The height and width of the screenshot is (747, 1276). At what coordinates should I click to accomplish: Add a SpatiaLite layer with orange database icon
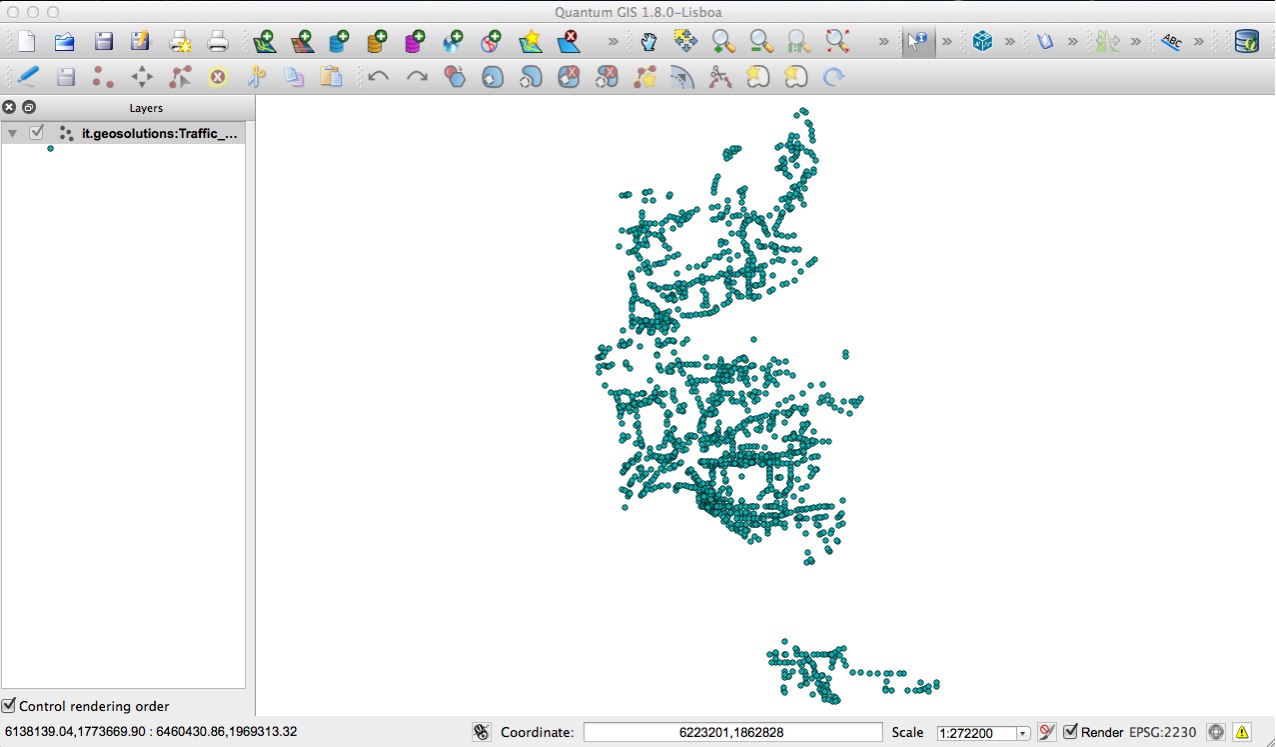pyautogui.click(x=377, y=42)
